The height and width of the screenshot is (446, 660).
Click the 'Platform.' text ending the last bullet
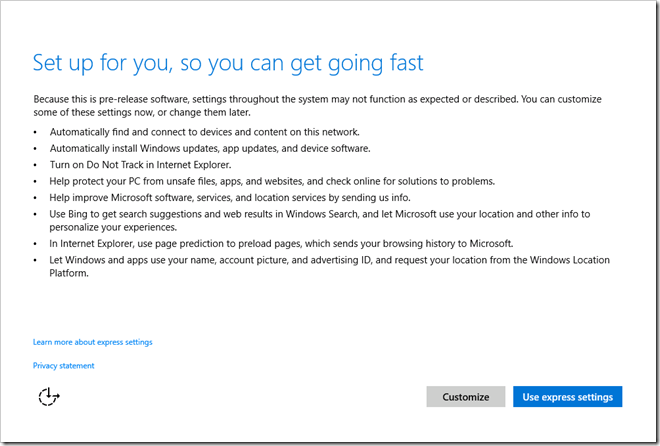click(69, 272)
